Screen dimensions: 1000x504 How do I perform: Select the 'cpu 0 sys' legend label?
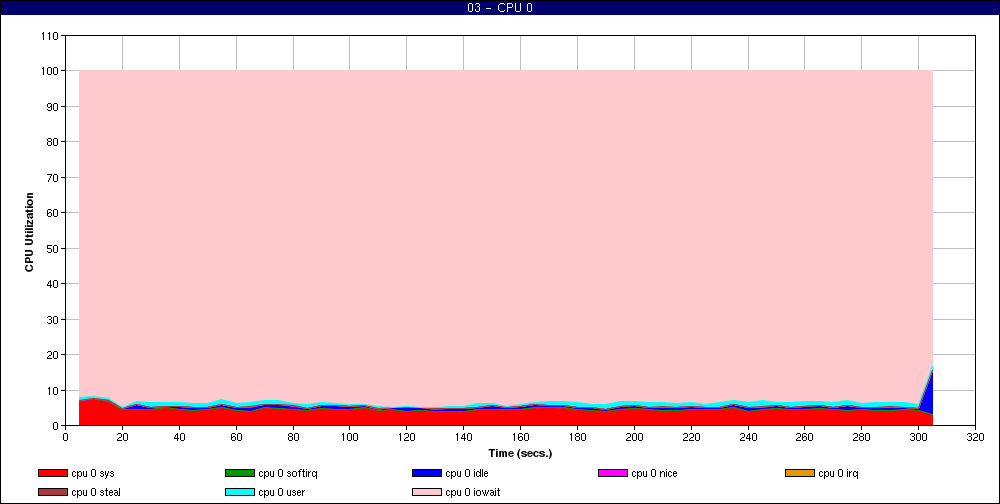tap(93, 473)
